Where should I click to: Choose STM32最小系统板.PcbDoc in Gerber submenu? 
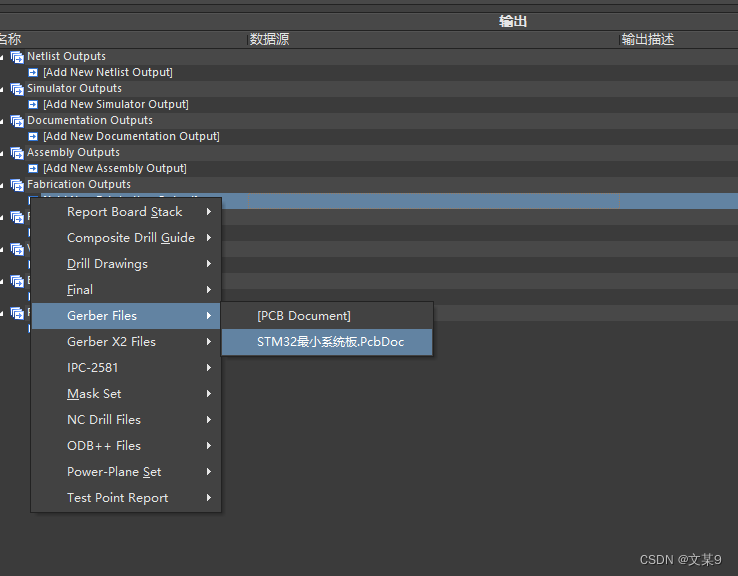coord(327,342)
